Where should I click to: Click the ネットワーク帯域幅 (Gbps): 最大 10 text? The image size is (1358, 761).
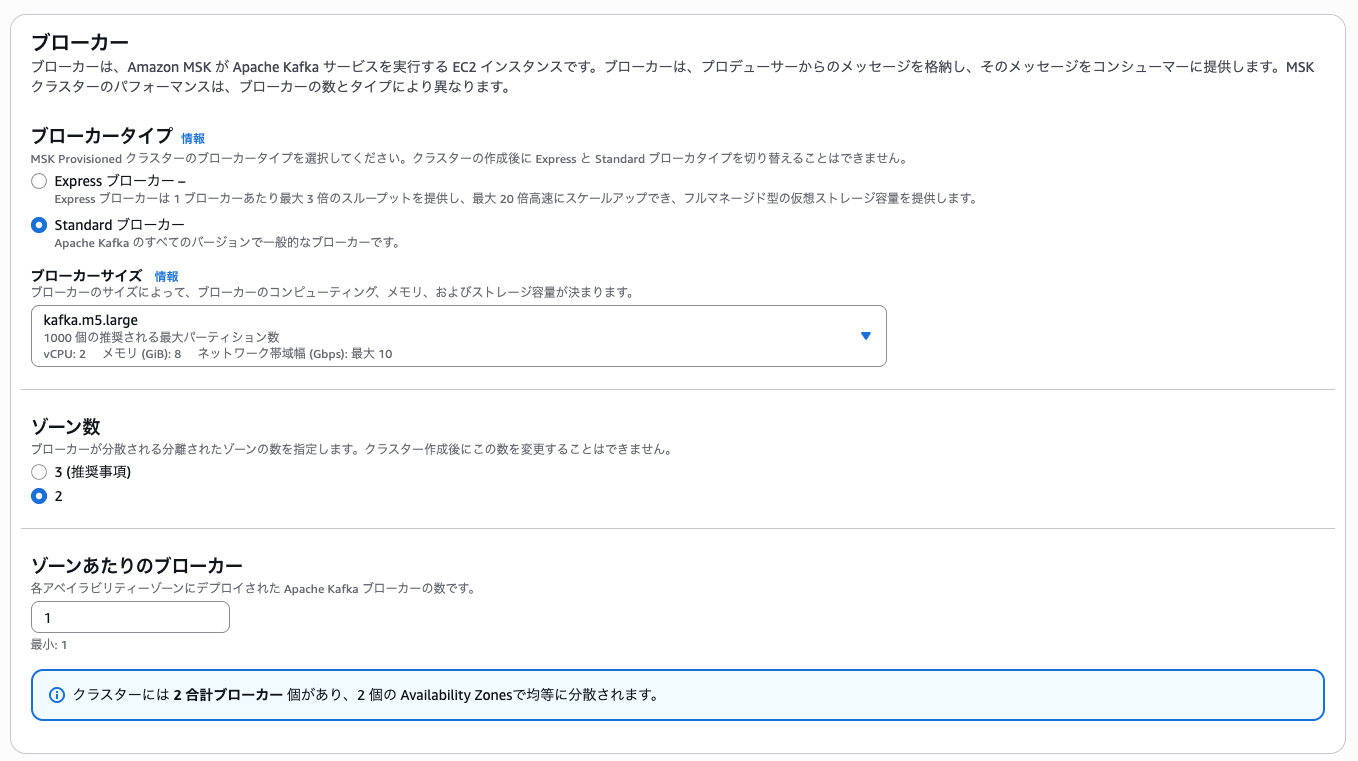[x=295, y=354]
